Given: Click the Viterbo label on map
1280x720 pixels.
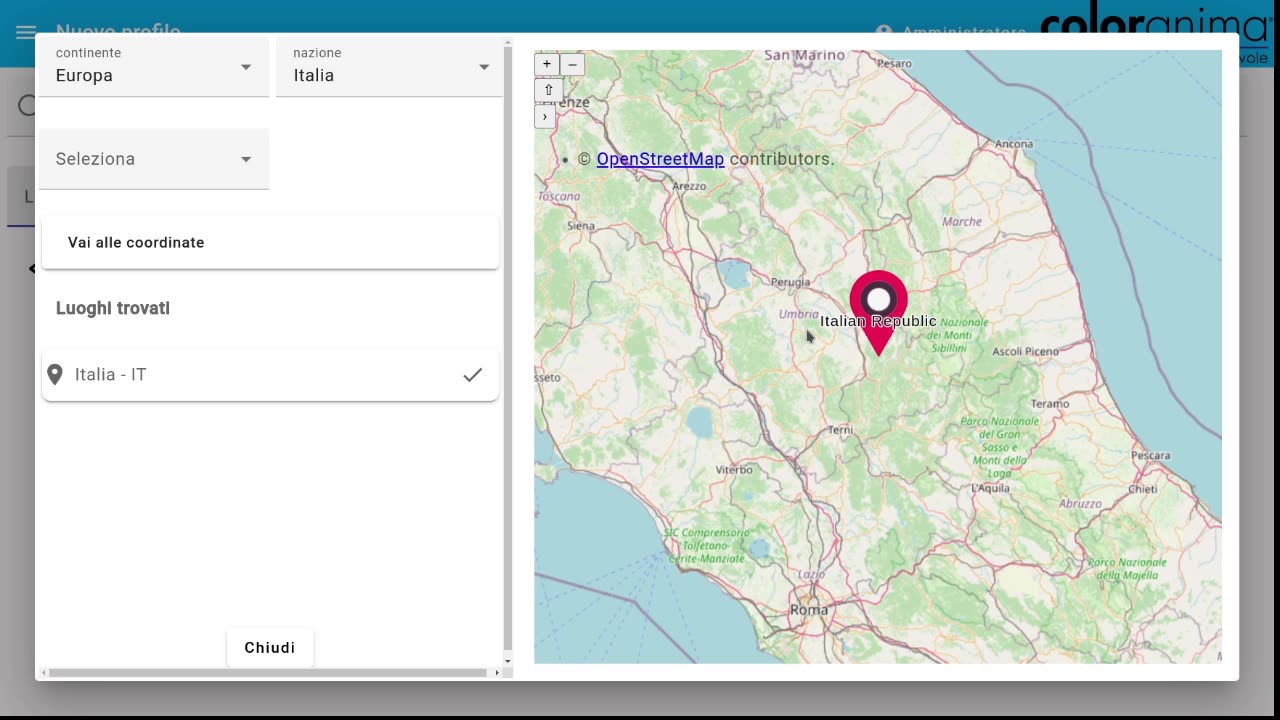Looking at the screenshot, I should tap(734, 470).
